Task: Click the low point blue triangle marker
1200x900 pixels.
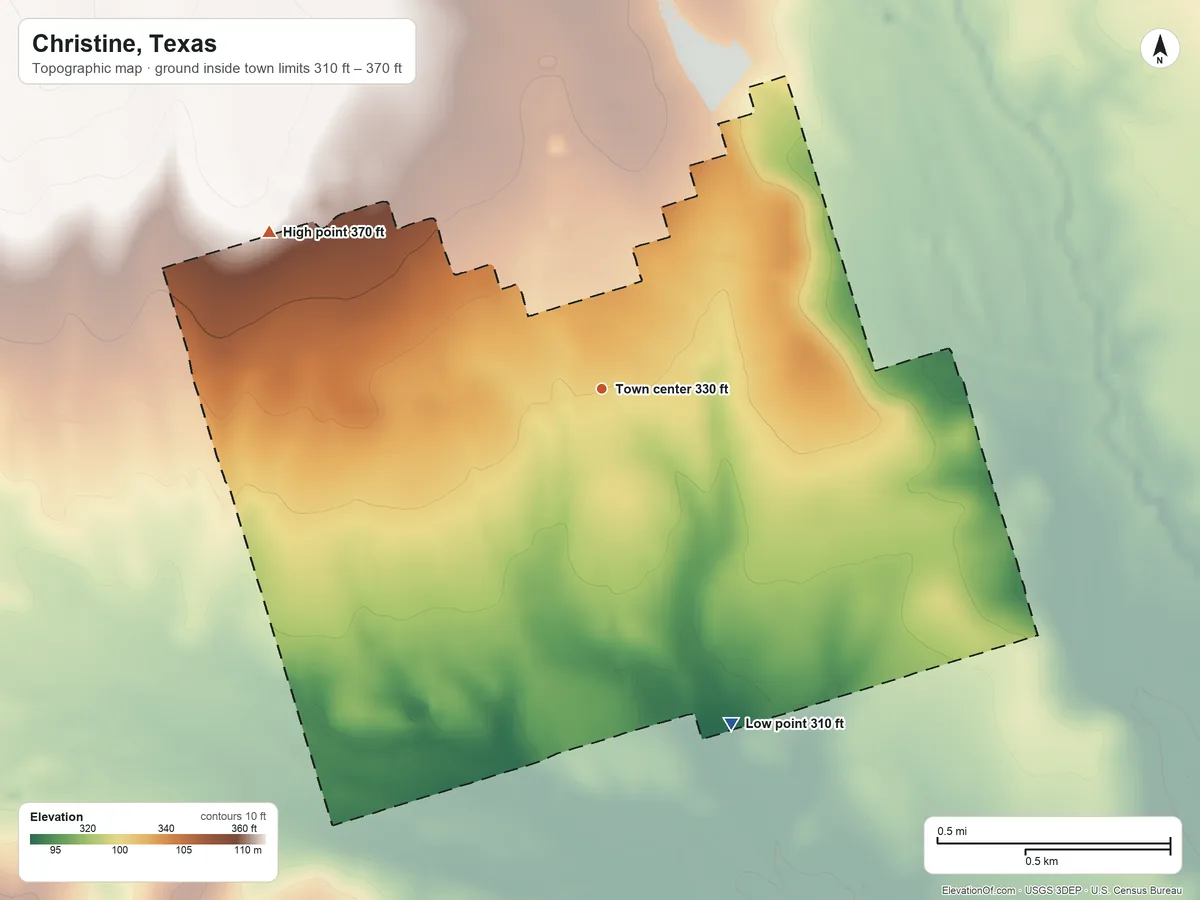Action: (x=731, y=724)
